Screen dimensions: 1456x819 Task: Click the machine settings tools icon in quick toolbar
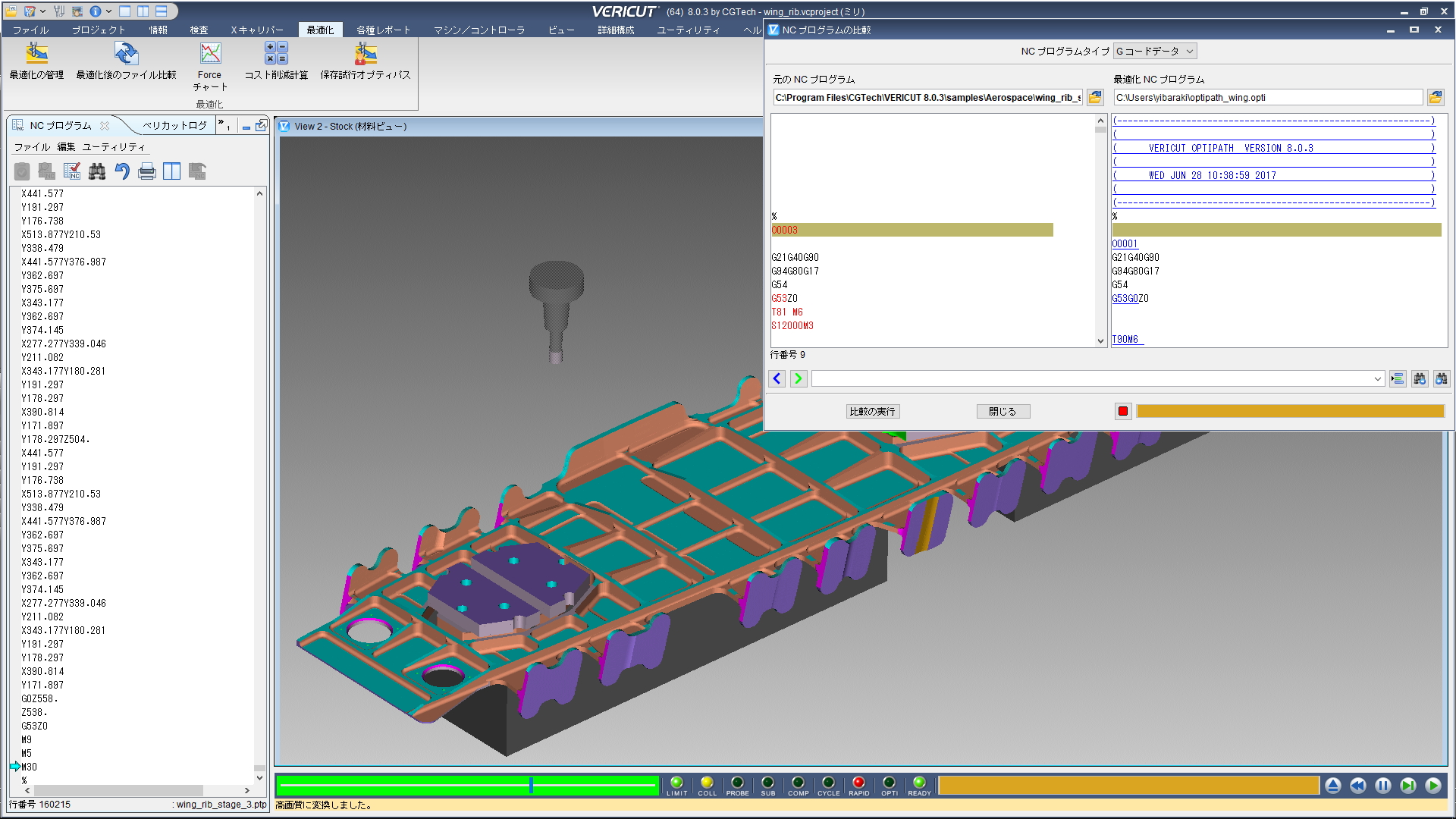[59, 11]
